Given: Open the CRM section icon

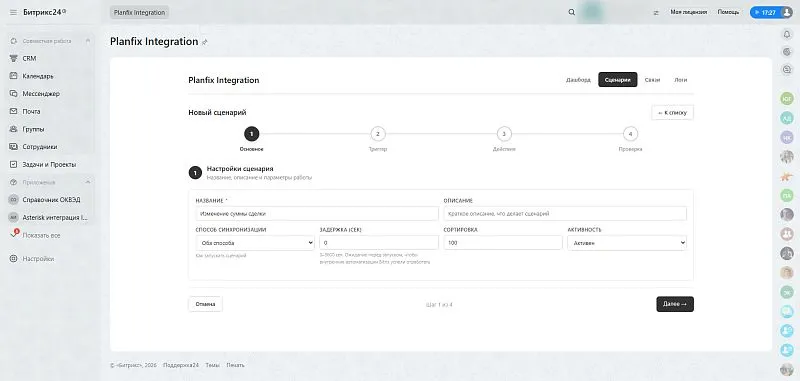Looking at the screenshot, I should [14, 58].
